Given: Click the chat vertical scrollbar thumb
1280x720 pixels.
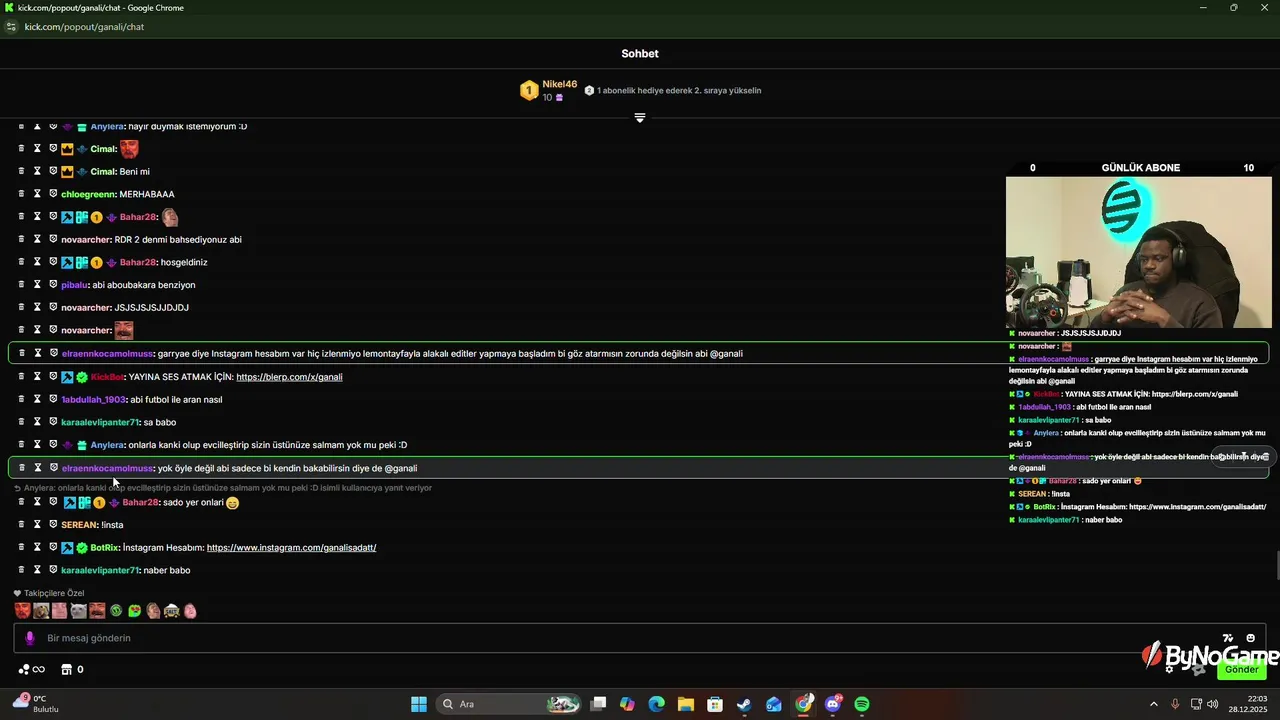Looking at the screenshot, I should (1277, 565).
